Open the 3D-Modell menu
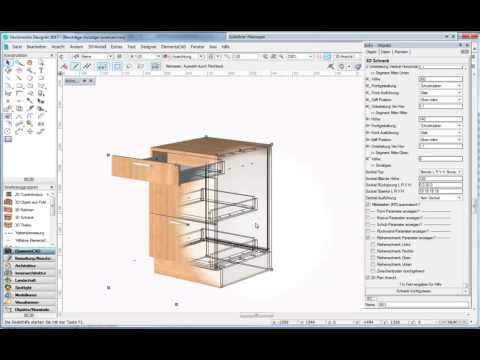Viewport: 480px width, 360px height. [97, 47]
